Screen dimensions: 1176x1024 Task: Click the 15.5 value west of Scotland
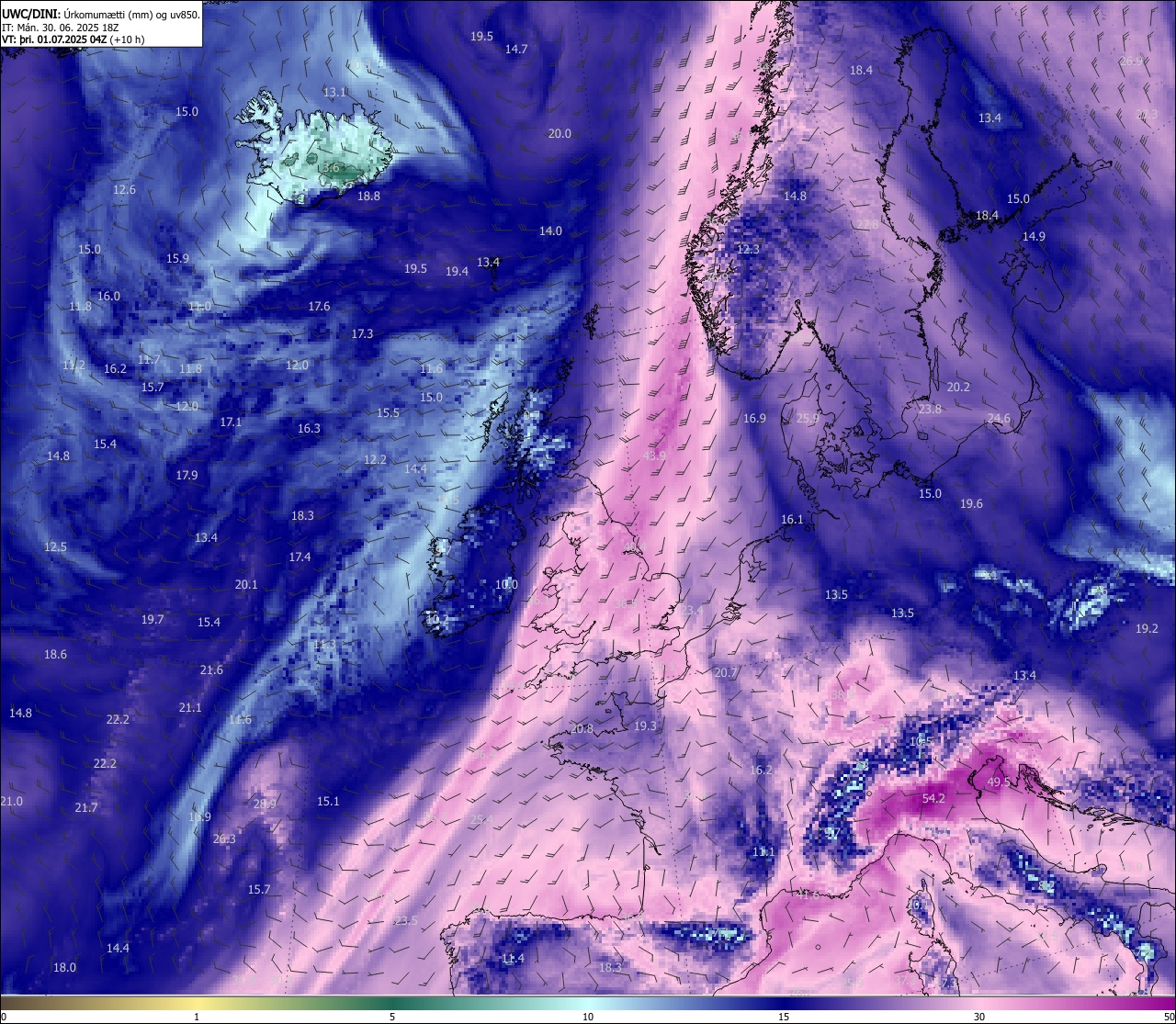click(x=389, y=412)
